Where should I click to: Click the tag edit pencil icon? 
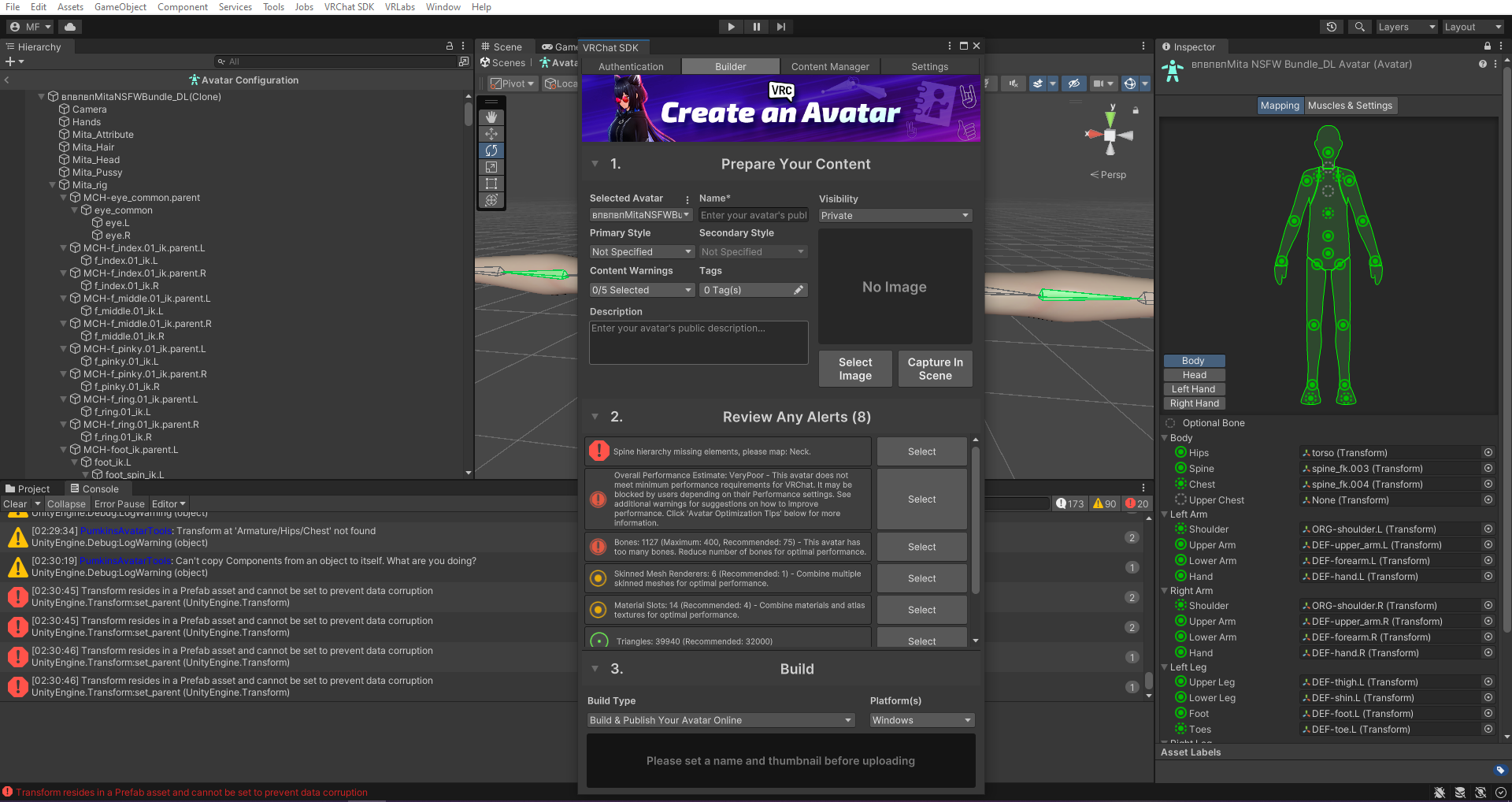click(799, 290)
